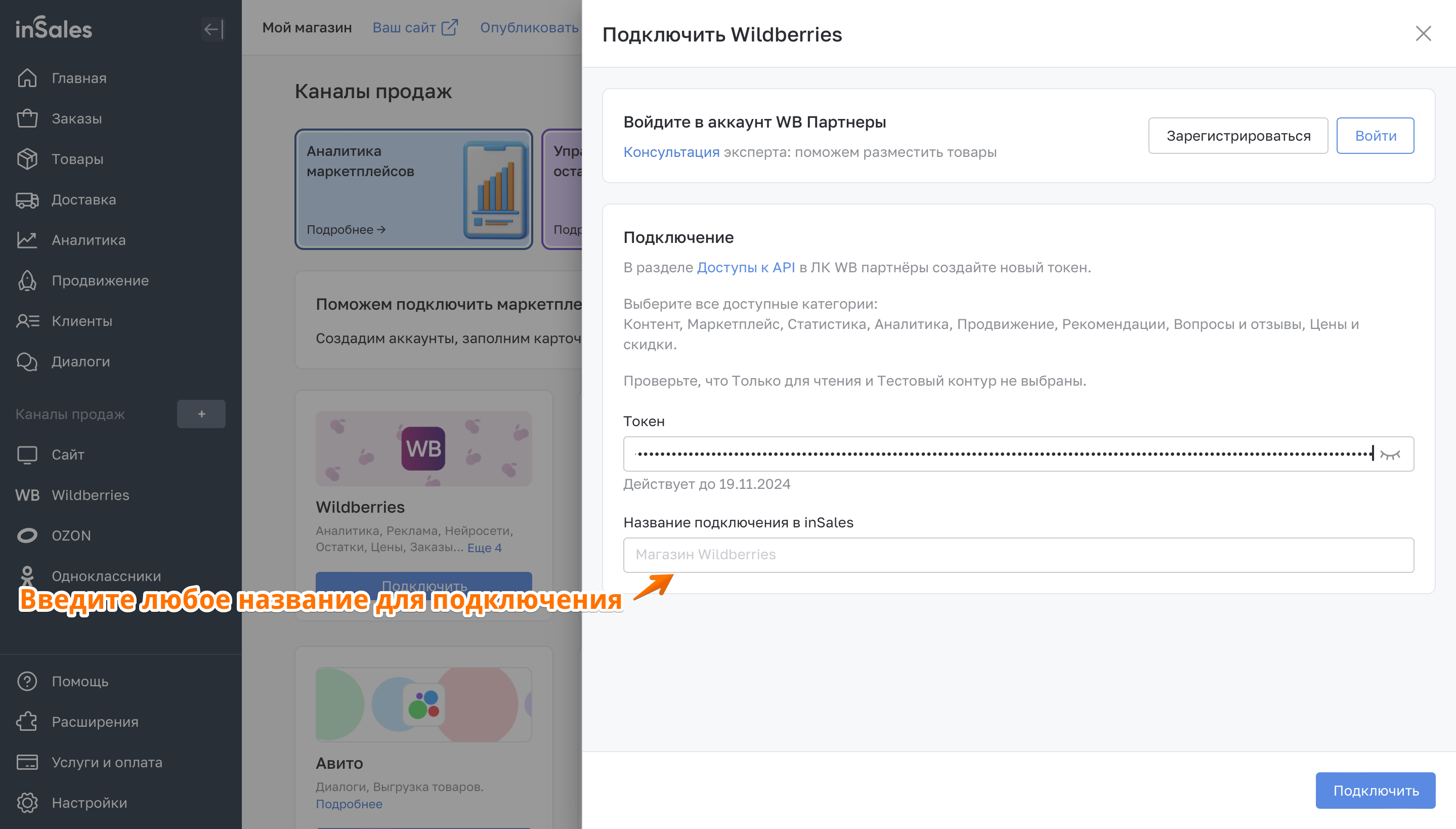The image size is (1456, 829).
Task: Select the OZON channel in sidebar
Action: tap(70, 536)
